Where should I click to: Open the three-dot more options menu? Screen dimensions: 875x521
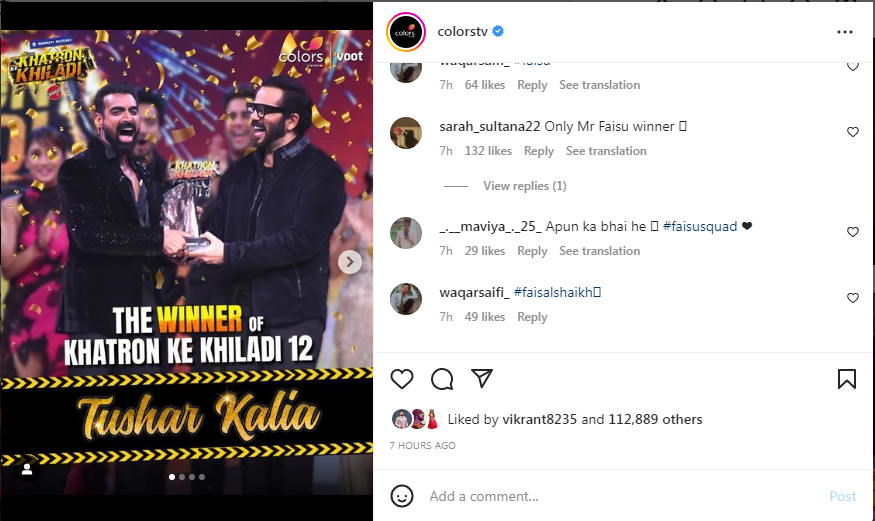pos(845,32)
